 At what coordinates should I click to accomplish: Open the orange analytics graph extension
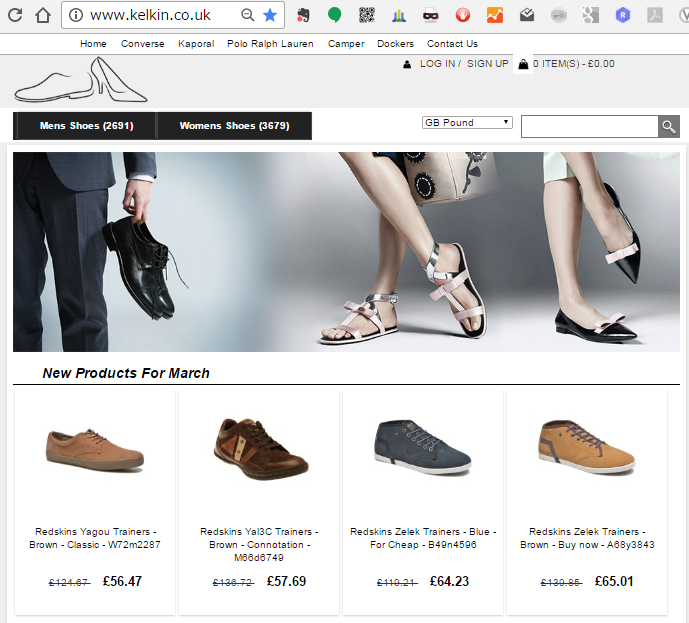(x=495, y=15)
